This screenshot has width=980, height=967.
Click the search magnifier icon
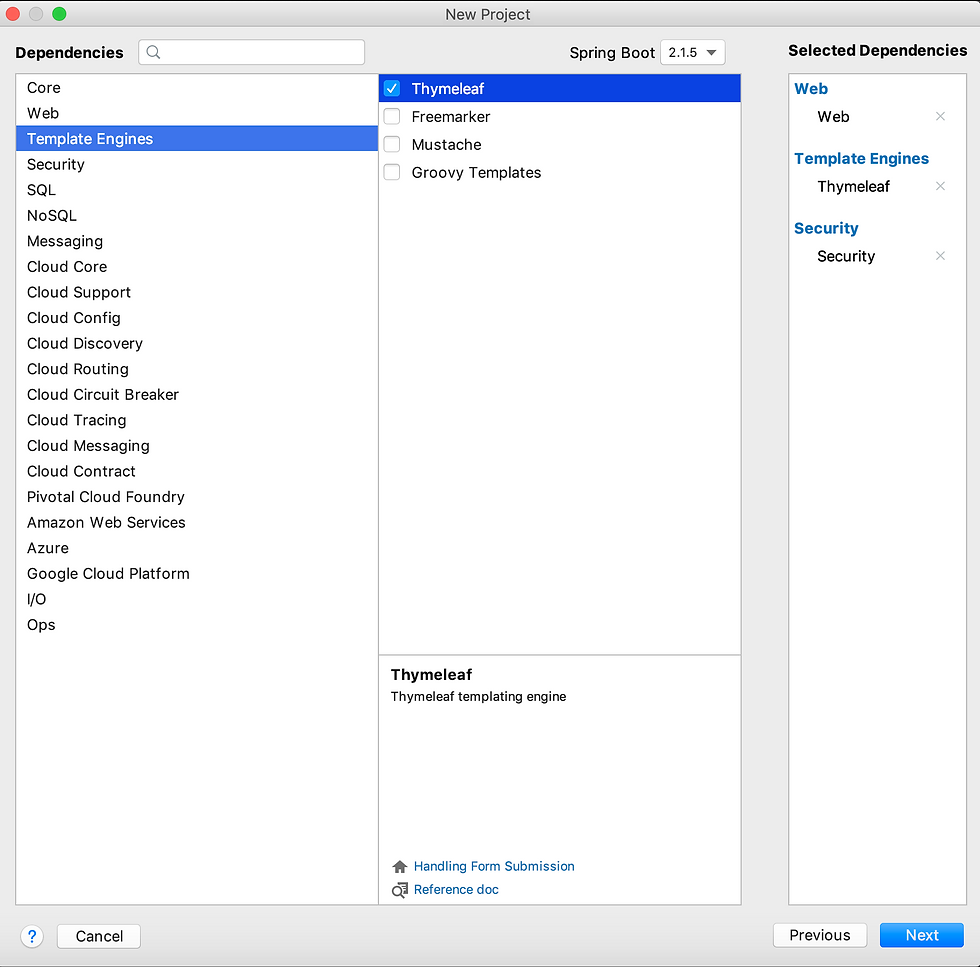(153, 53)
